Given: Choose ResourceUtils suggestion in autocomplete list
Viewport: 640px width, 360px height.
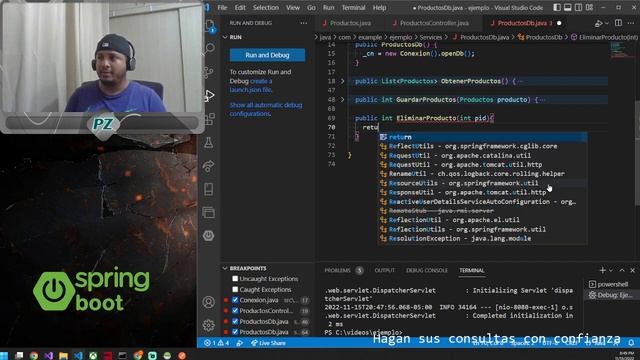Looking at the screenshot, I should 483,183.
